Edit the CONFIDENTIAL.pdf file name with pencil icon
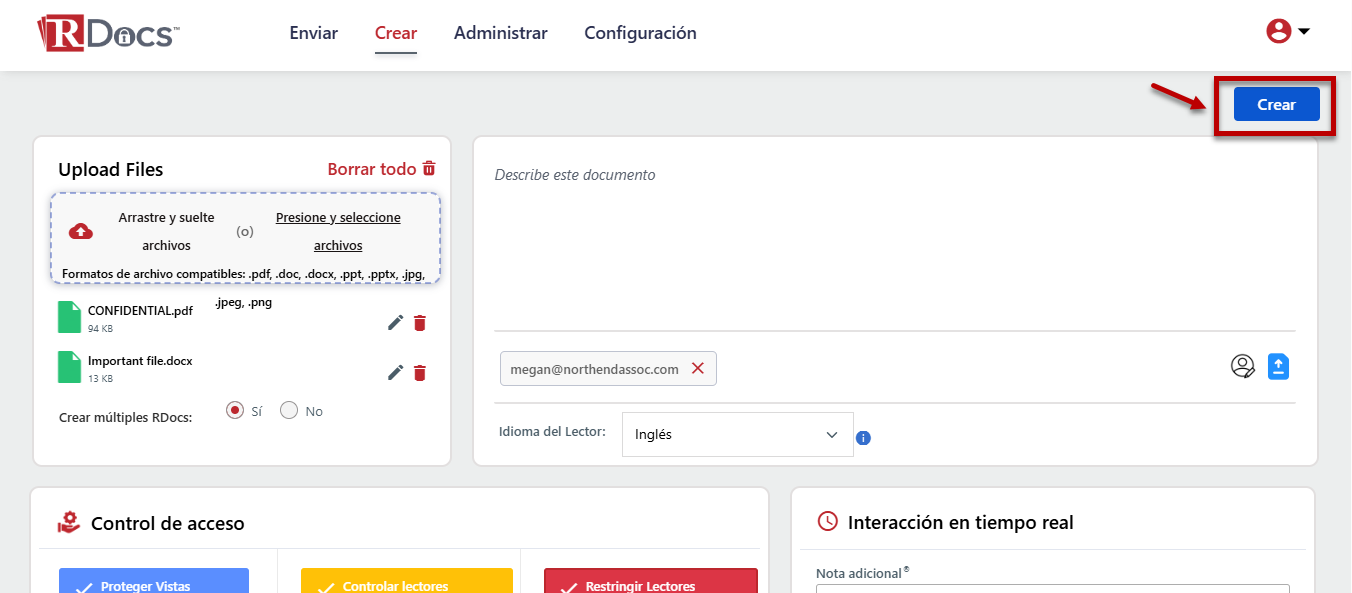 tap(395, 322)
